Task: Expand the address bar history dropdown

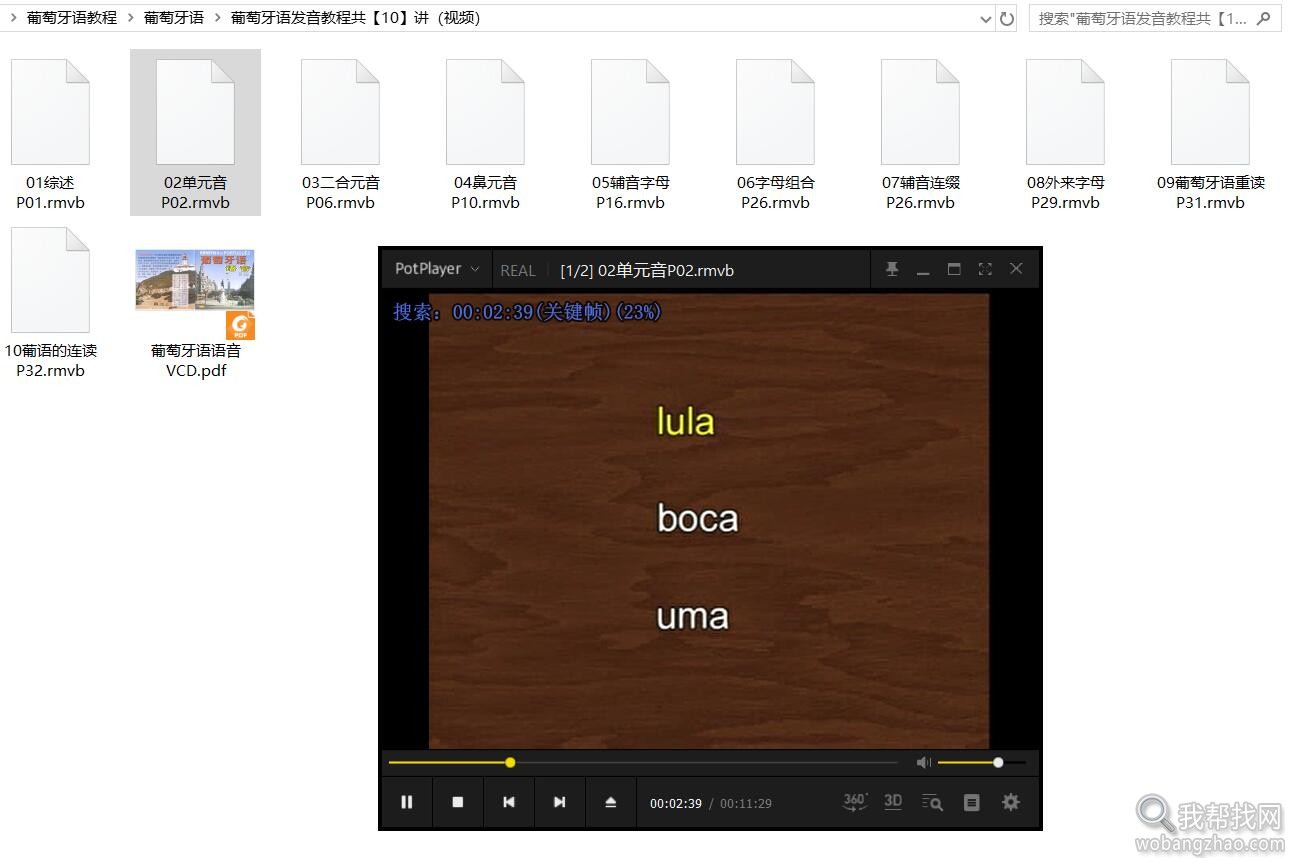Action: tap(985, 18)
